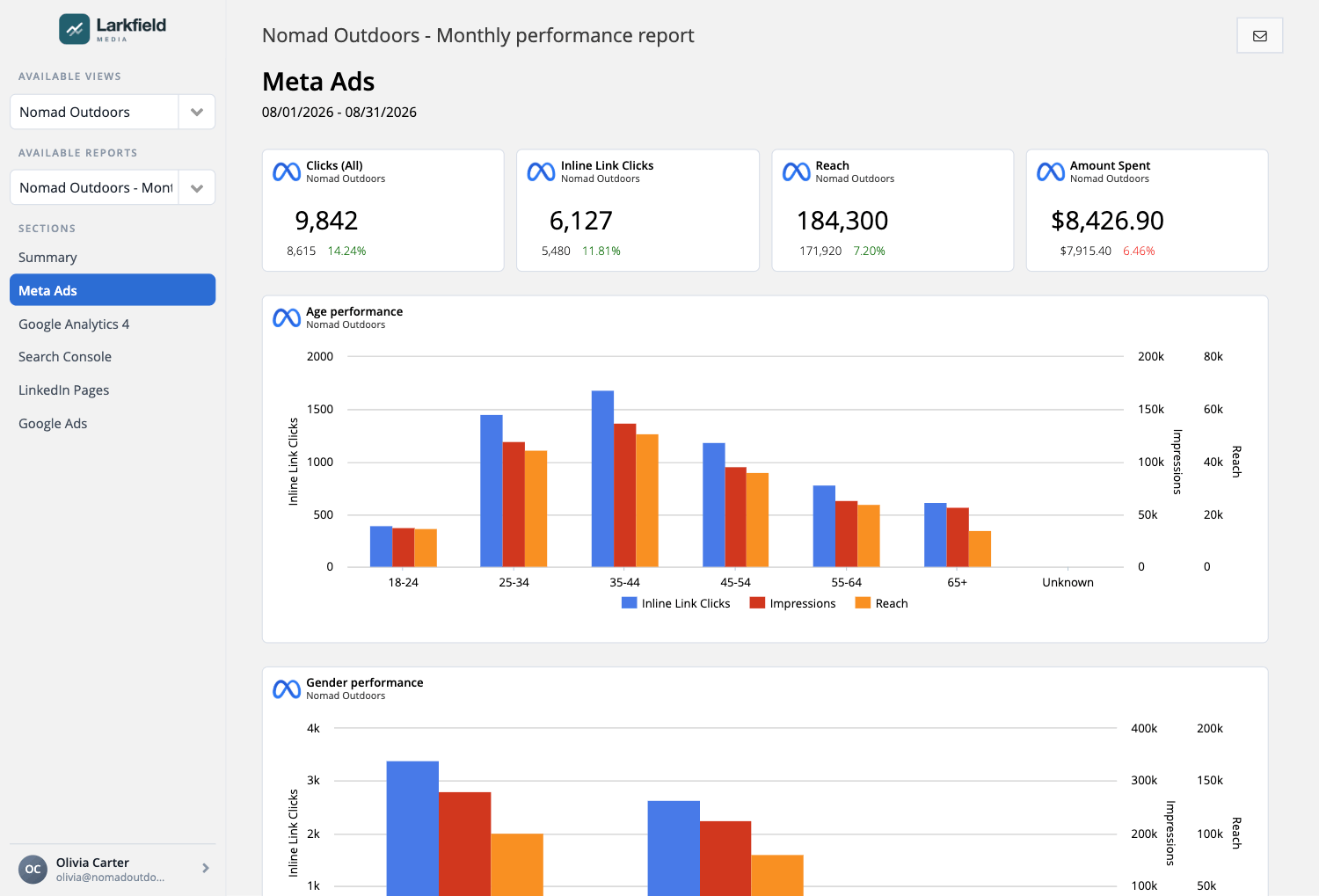Click Meta icon on Amount Spent card
This screenshot has width=1319, height=896.
[x=1051, y=172]
